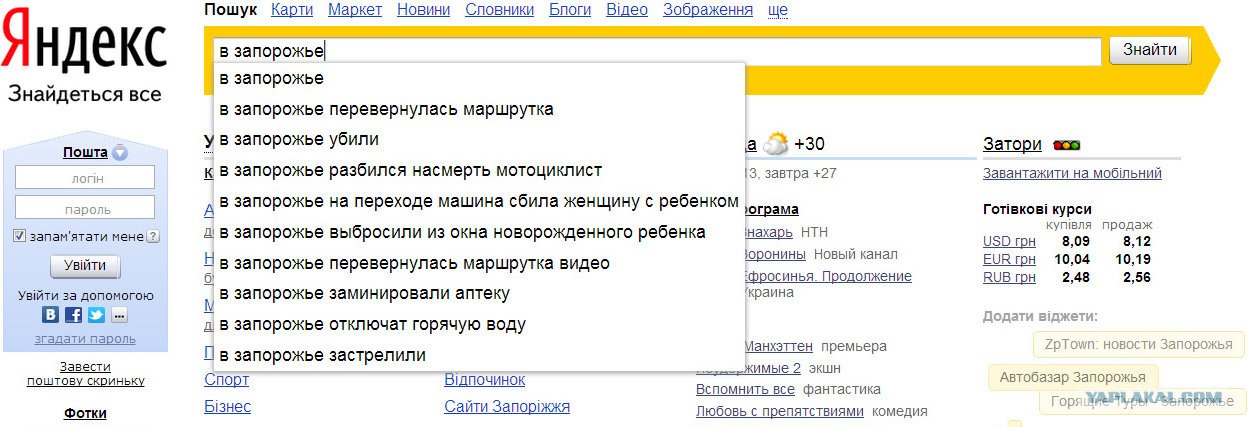The height and width of the screenshot is (427, 1248).
Task: Open the Відео tab
Action: click(x=627, y=10)
